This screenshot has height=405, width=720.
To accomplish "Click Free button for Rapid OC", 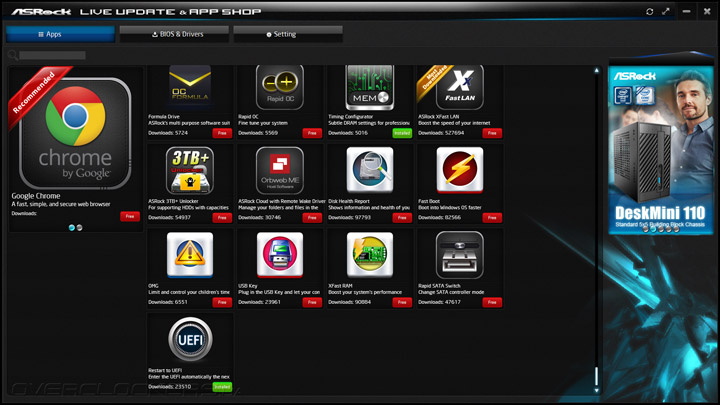I will [312, 133].
